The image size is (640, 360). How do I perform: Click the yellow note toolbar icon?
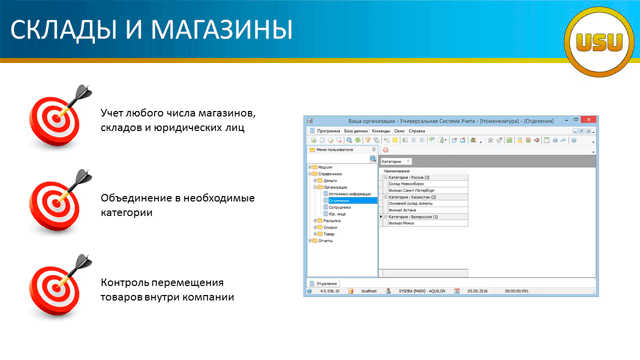pos(395,140)
